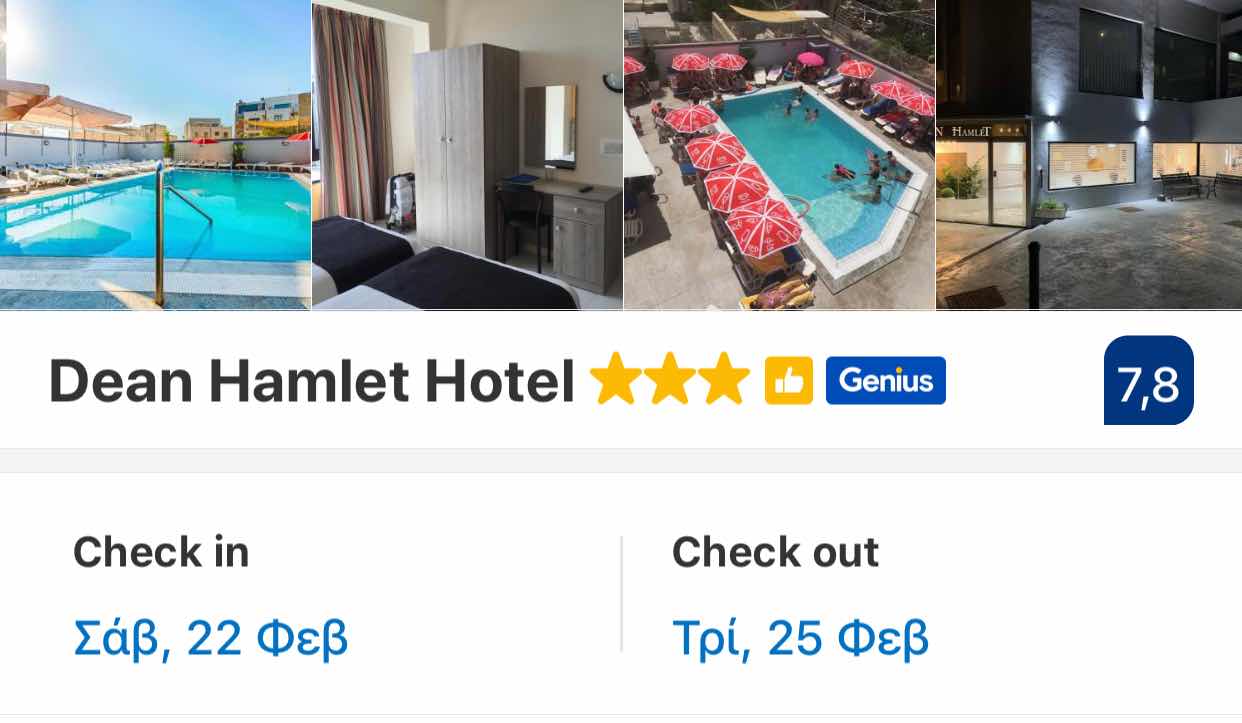1242x723 pixels.
Task: Click the Check in label
Action: click(x=161, y=552)
